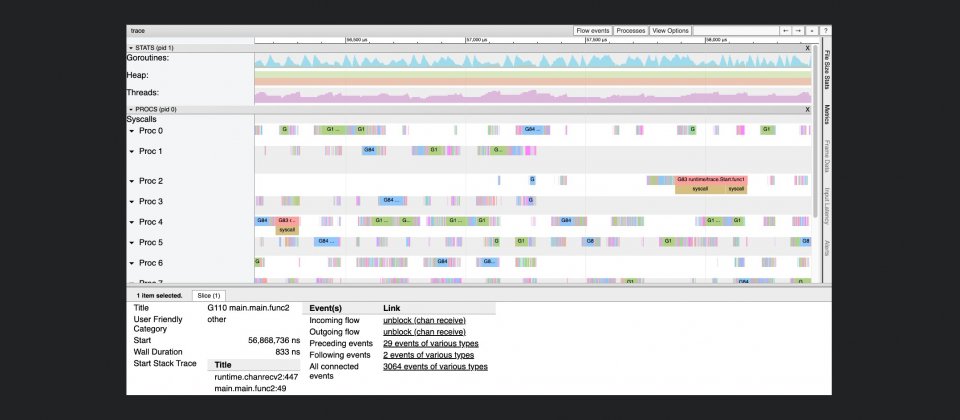The width and height of the screenshot is (960, 420).
Task: Click the Syscalls row label
Action: tap(140, 119)
